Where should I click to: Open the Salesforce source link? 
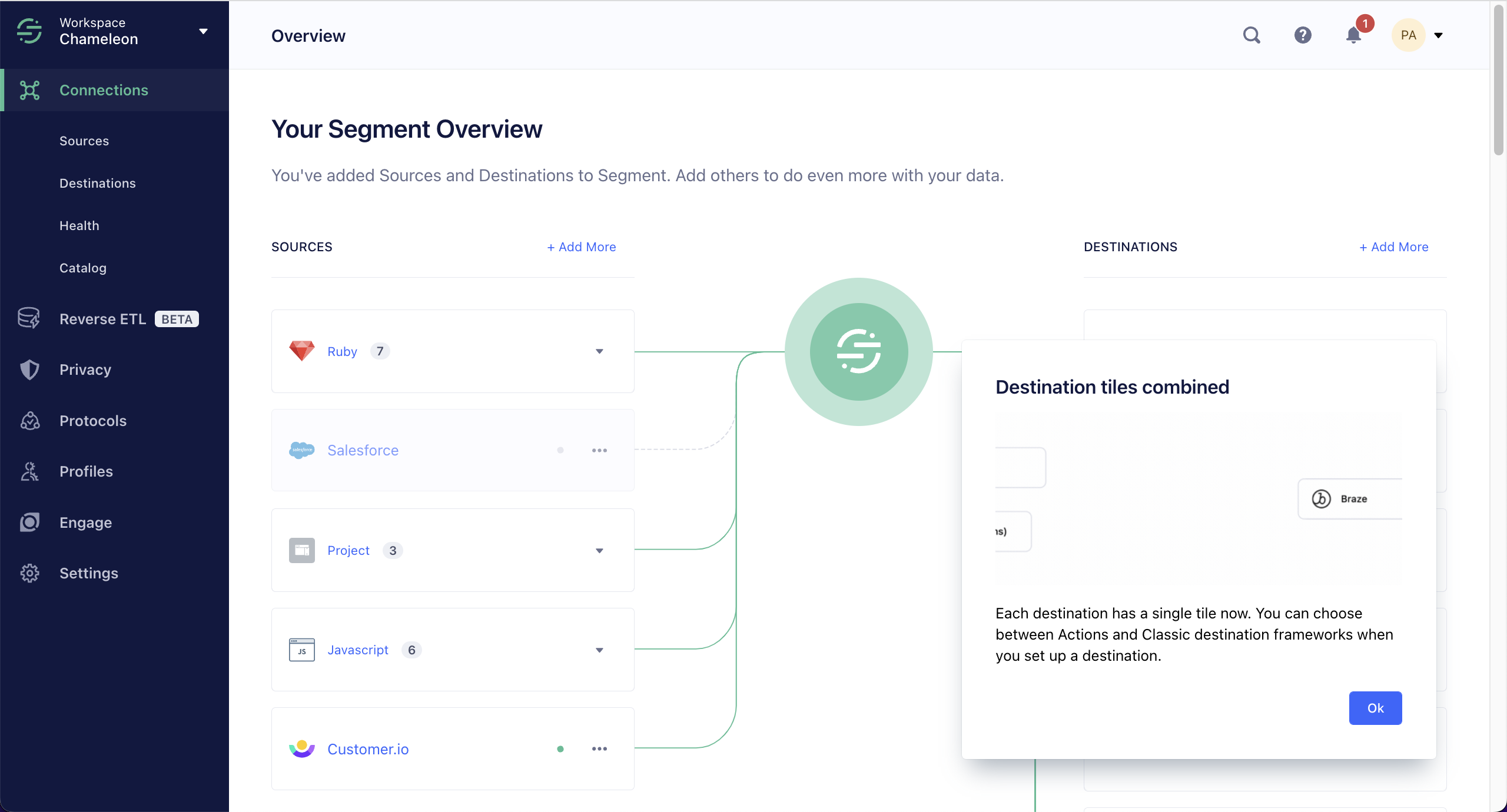(363, 450)
